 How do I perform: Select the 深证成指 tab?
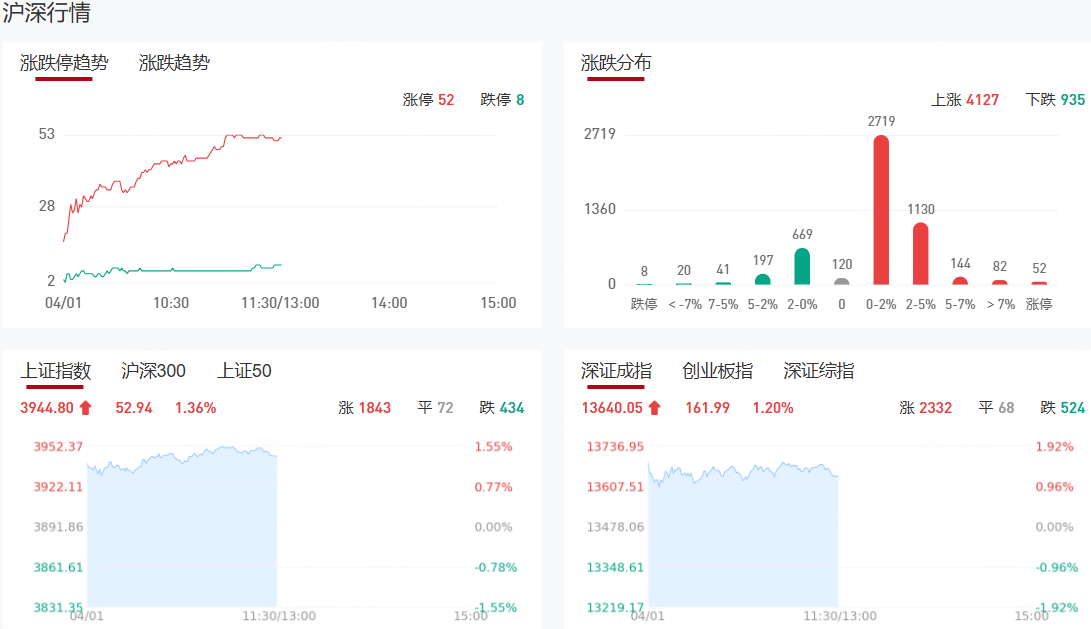click(616, 371)
